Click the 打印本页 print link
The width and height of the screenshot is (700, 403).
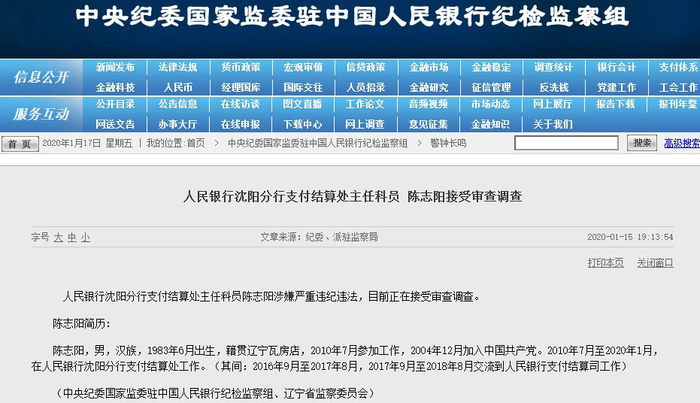(x=606, y=263)
